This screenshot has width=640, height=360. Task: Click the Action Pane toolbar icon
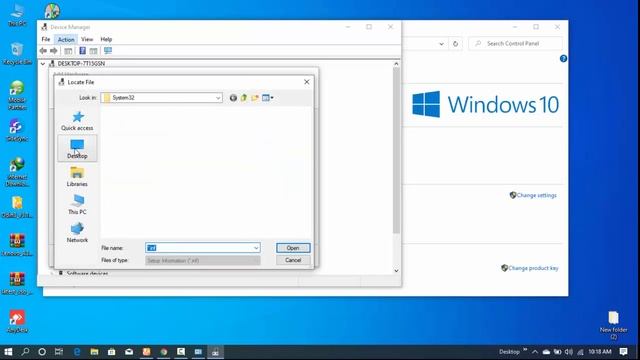tap(93, 51)
